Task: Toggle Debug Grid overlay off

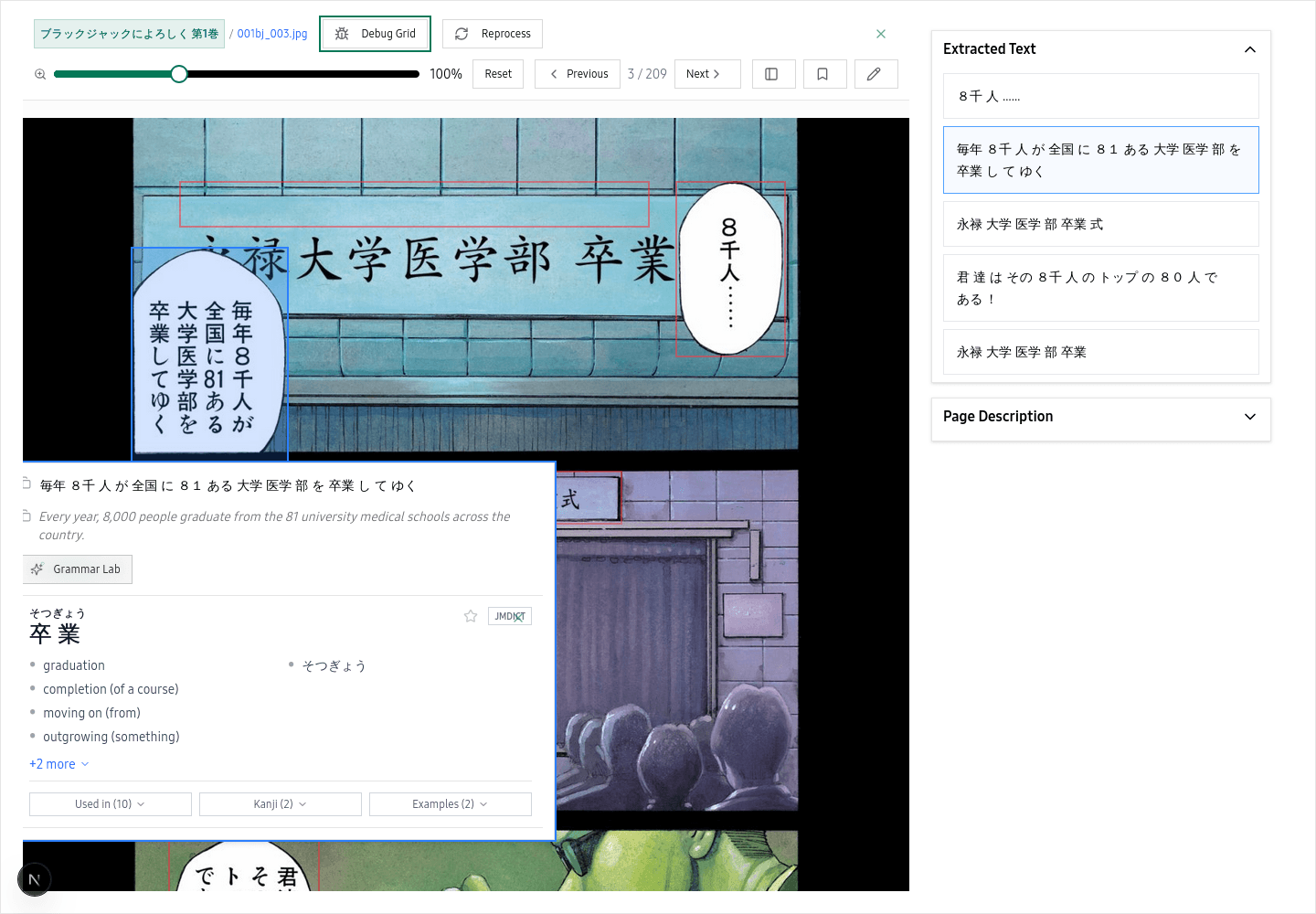Action: 375,33
